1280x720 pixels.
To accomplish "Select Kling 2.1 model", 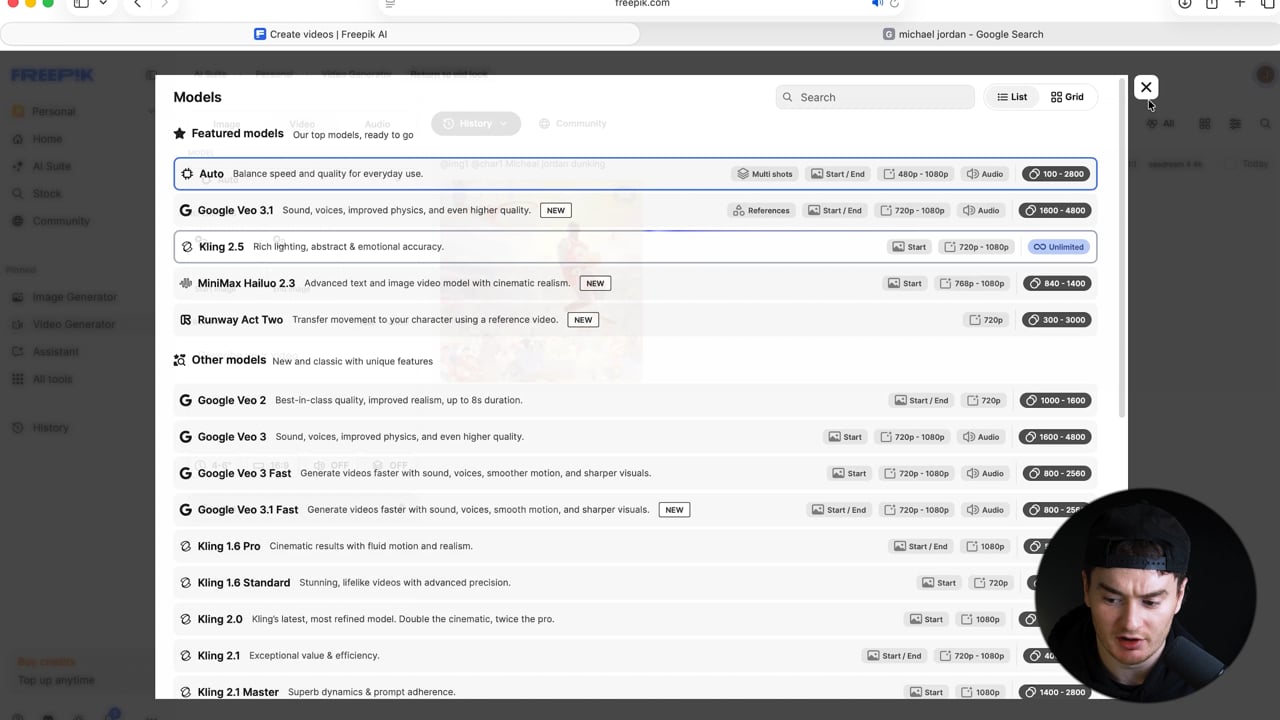I will coord(635,656).
